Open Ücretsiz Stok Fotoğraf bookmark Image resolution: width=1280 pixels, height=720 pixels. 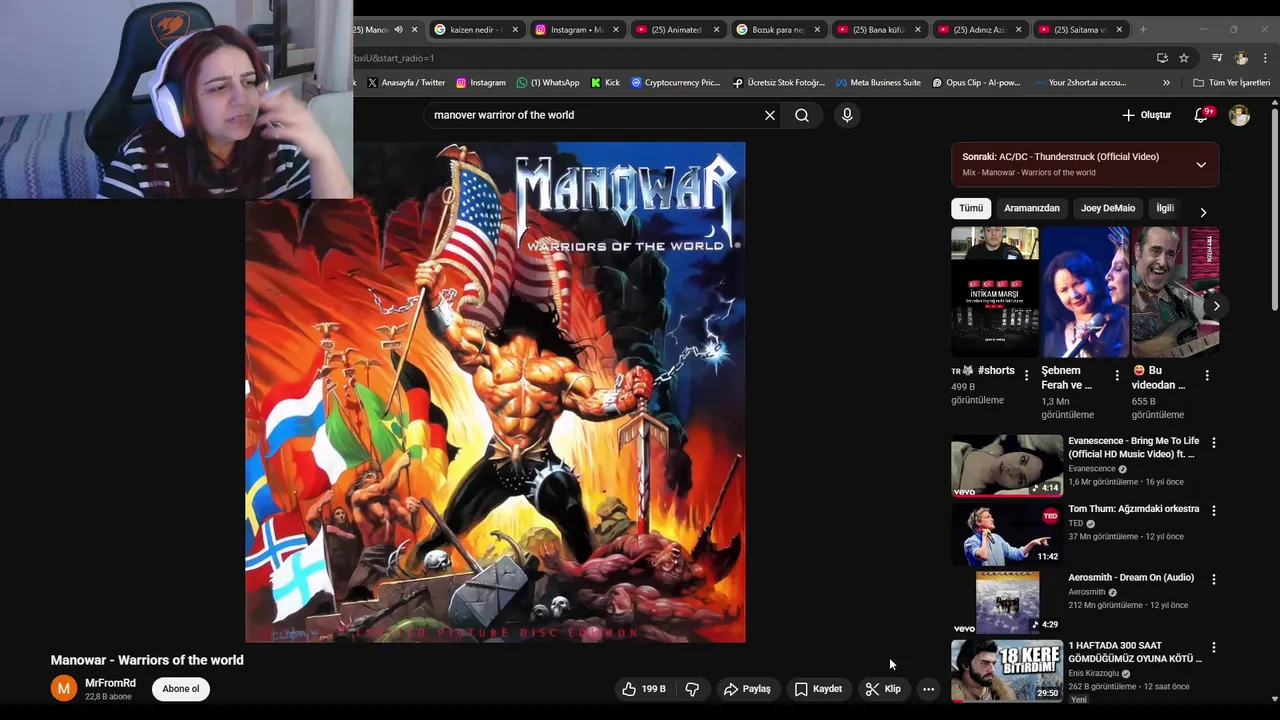point(779,83)
